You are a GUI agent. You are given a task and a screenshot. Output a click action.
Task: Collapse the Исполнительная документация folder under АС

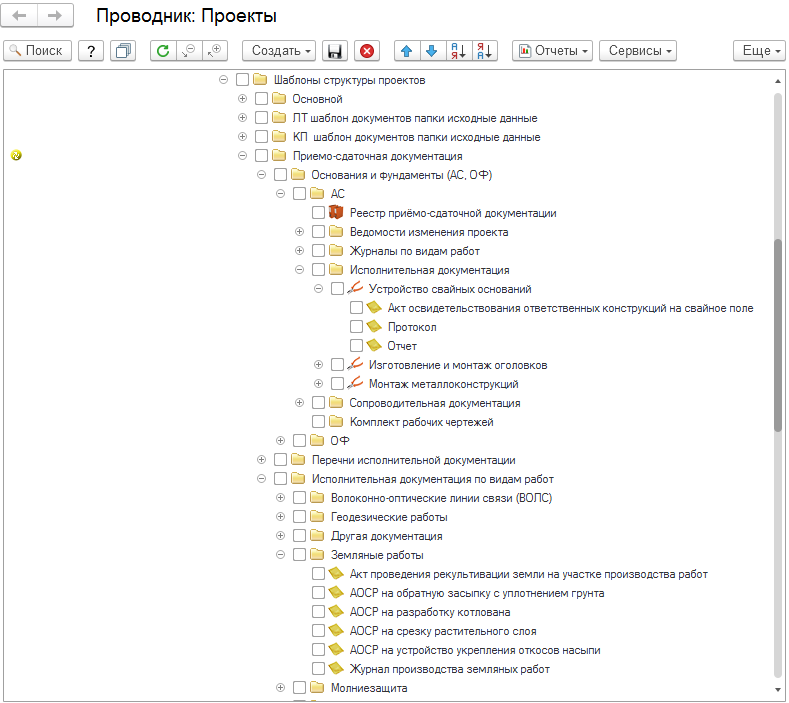pyautogui.click(x=299, y=270)
